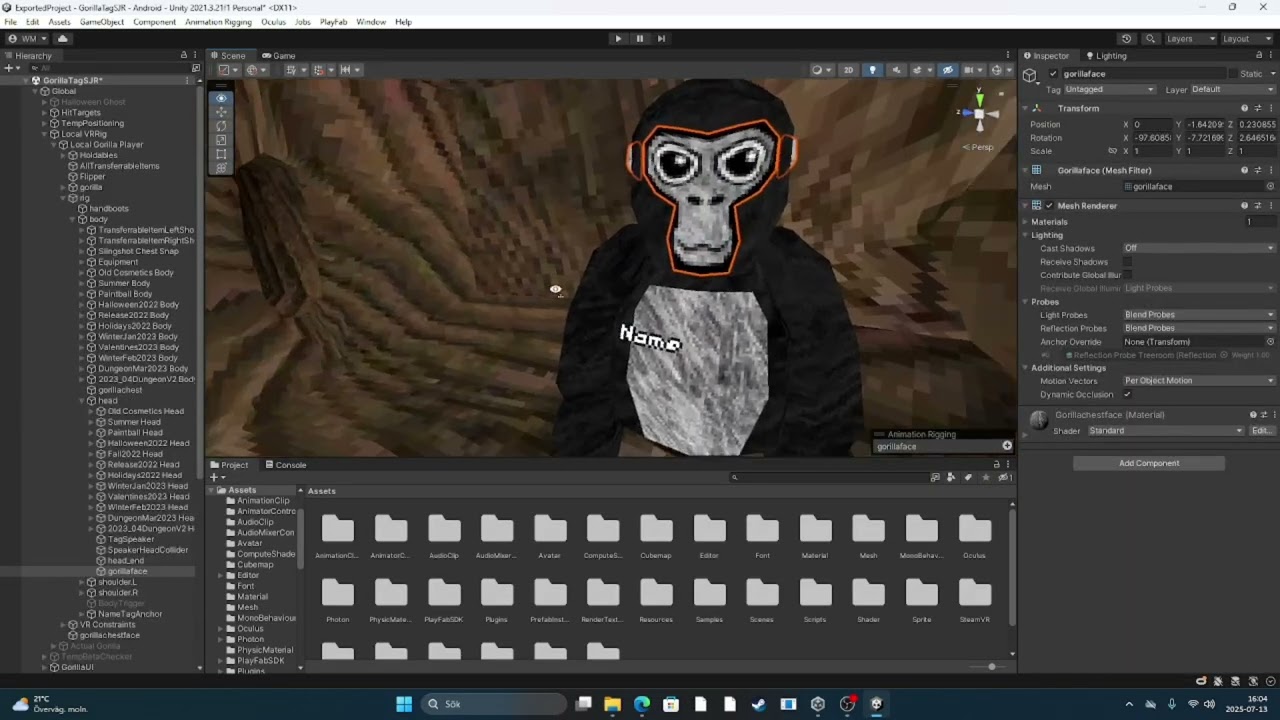Image resolution: width=1280 pixels, height=720 pixels.
Task: Click the Project panel search field
Action: click(x=829, y=478)
